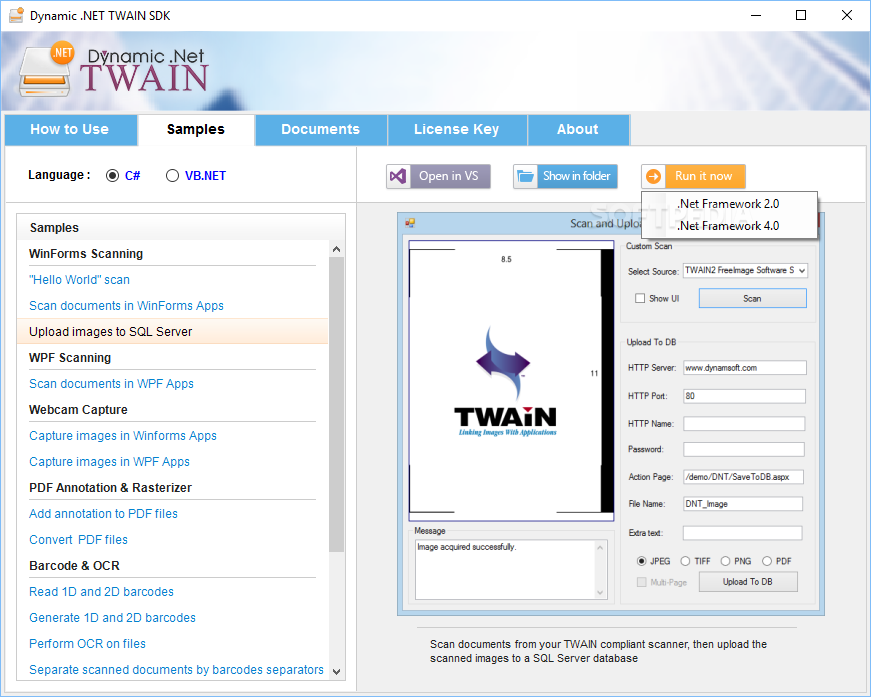Select the VB.NET language radio button
Viewport: 871px width, 697px height.
pos(172,175)
